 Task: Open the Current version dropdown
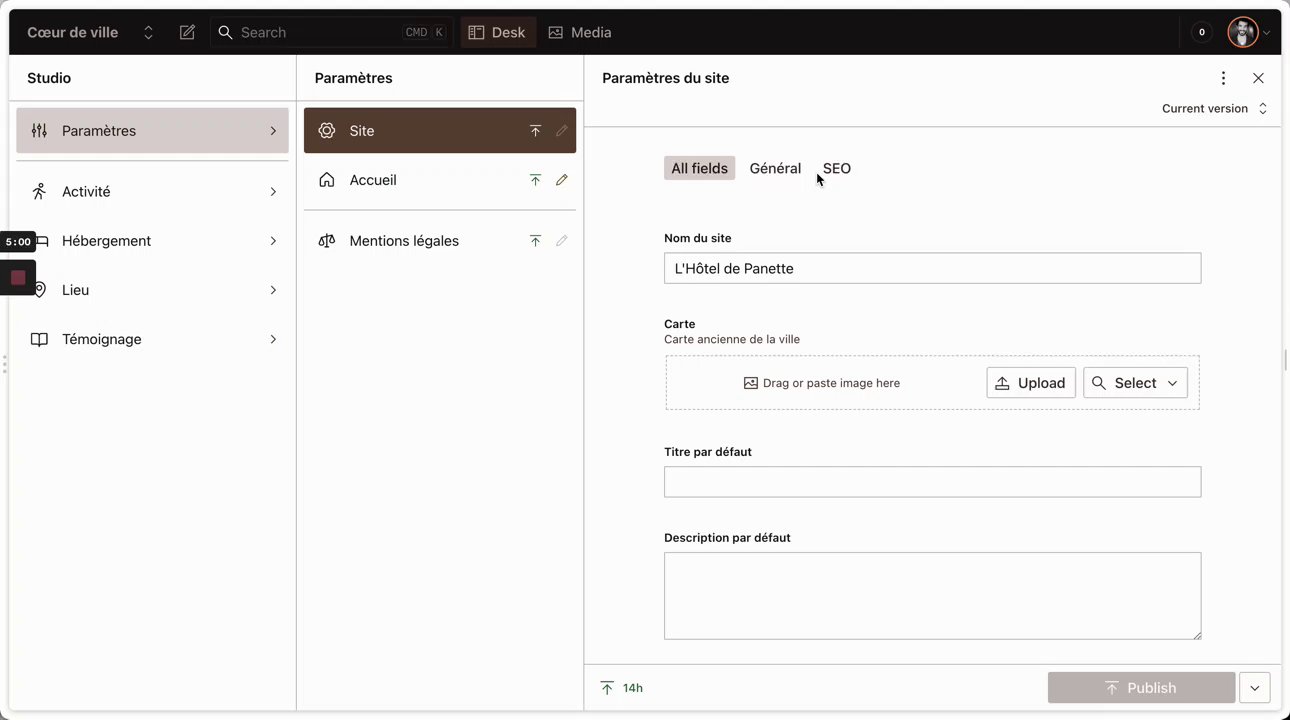pos(1214,109)
